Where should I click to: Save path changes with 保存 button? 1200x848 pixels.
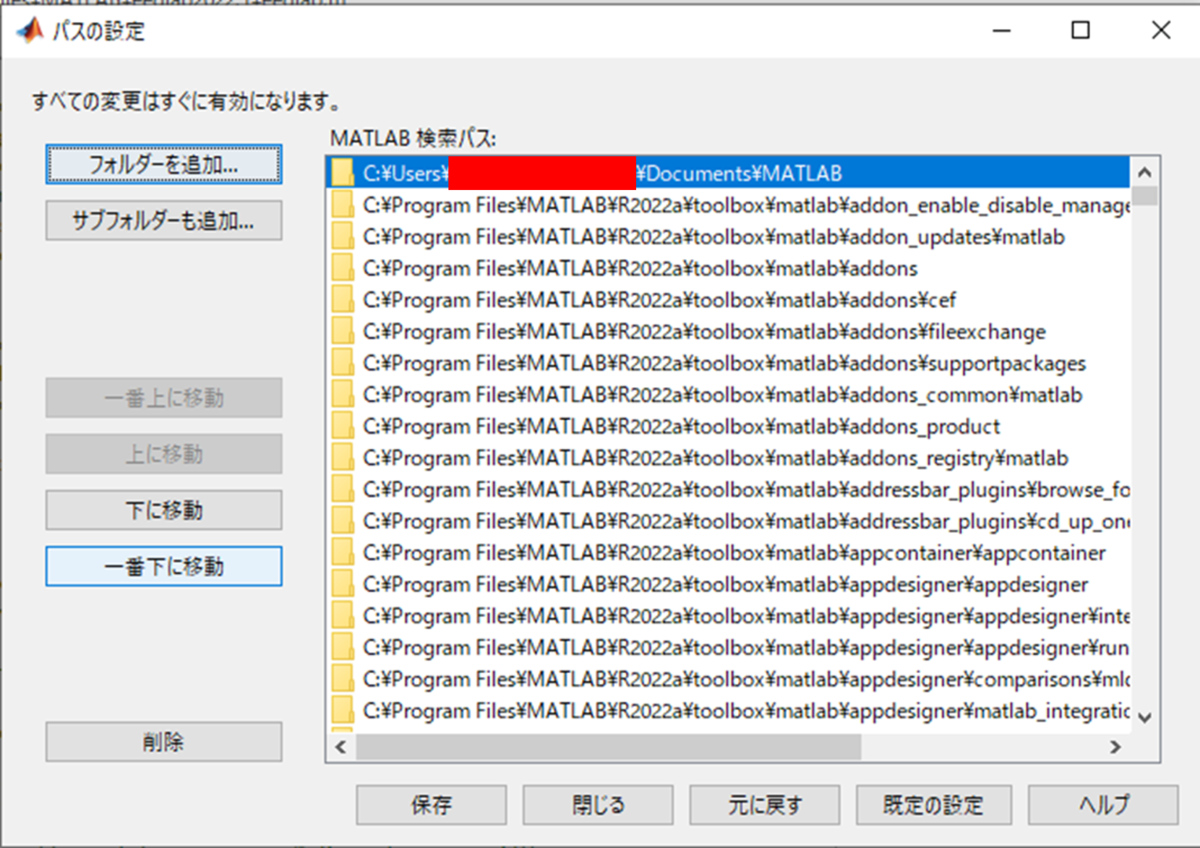click(431, 804)
